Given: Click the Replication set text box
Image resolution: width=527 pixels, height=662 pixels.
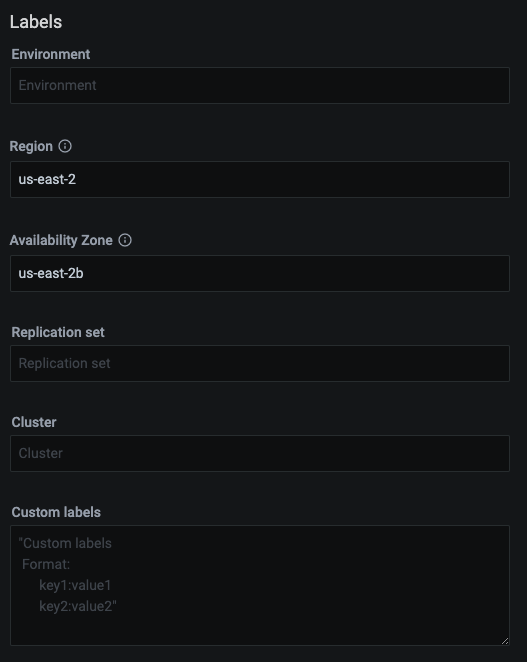Looking at the screenshot, I should point(260,364).
